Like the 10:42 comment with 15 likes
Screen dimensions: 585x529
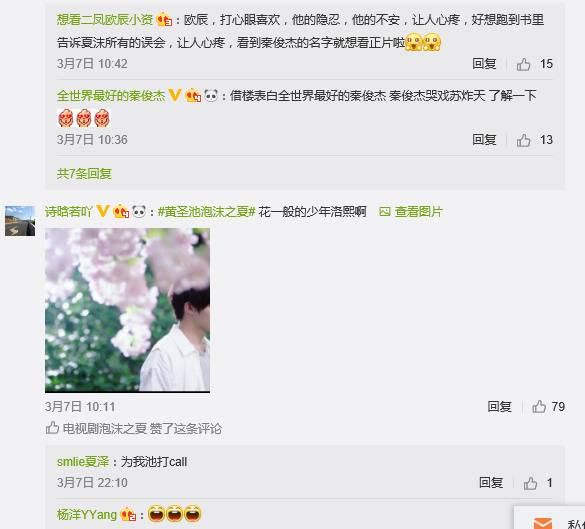(523, 65)
